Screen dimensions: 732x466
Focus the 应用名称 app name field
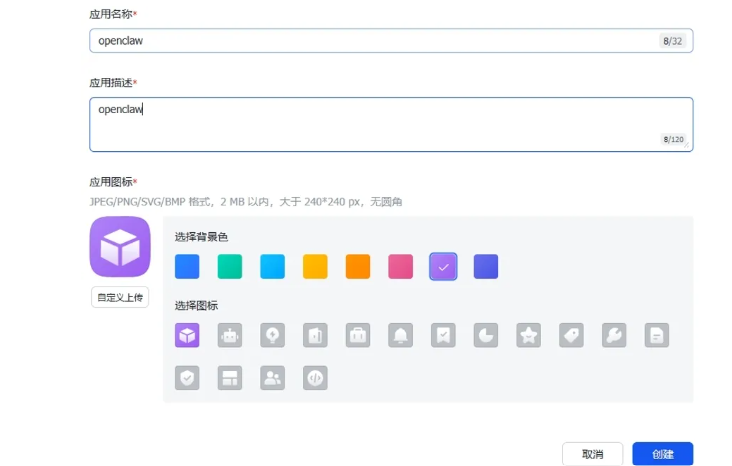(x=370, y=41)
